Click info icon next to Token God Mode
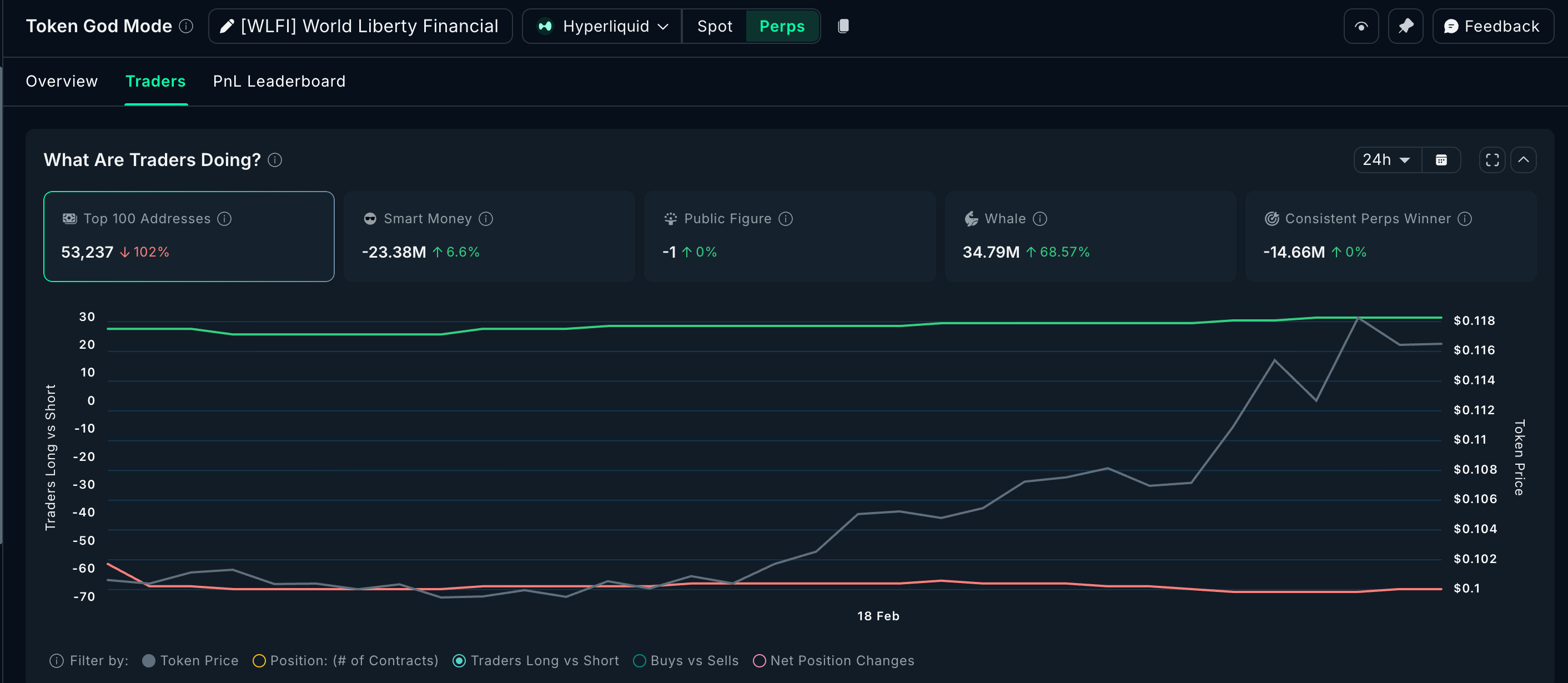1568x683 pixels. click(x=186, y=26)
